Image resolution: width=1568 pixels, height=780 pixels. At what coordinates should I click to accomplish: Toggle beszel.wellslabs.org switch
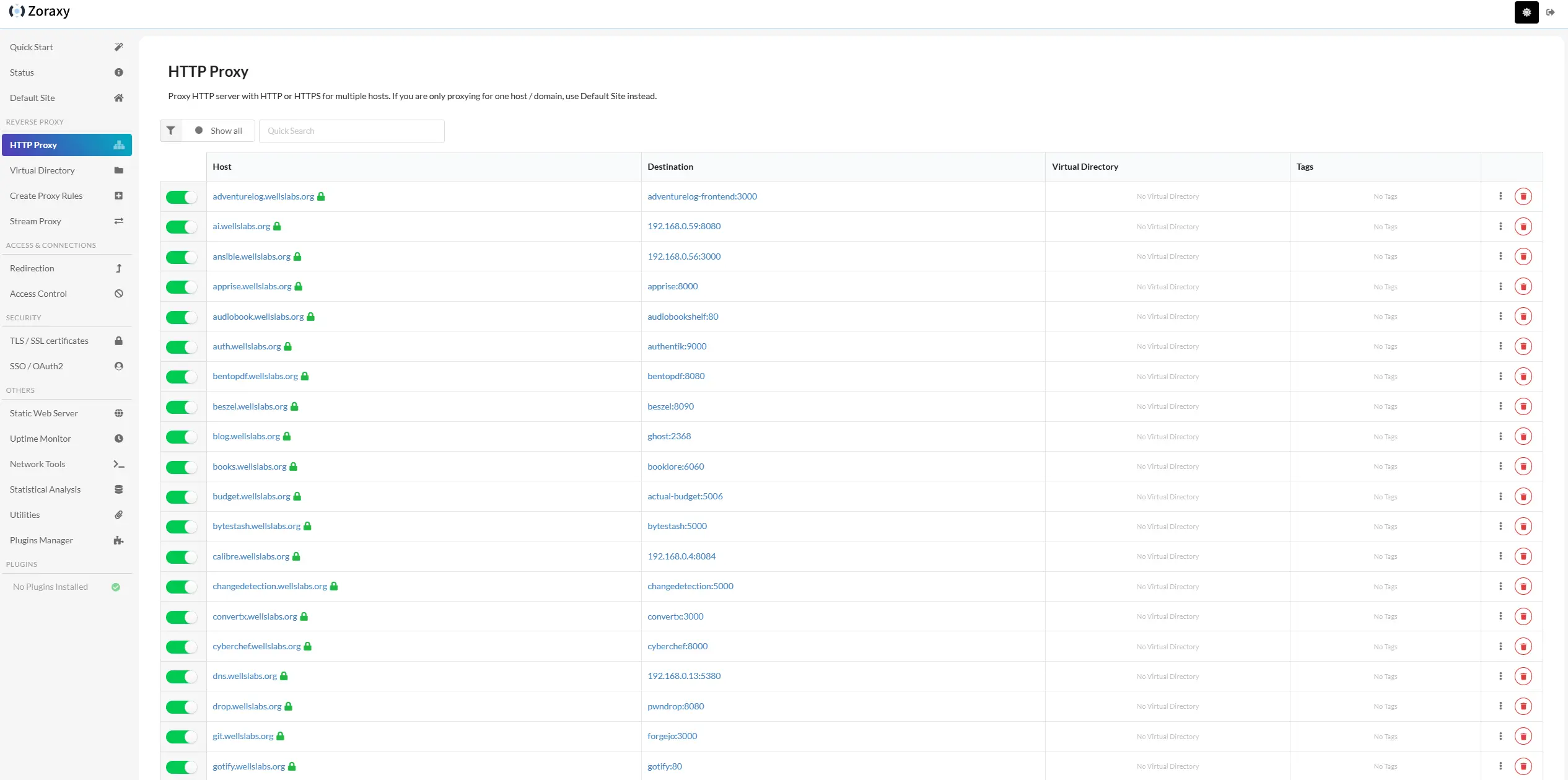(182, 407)
